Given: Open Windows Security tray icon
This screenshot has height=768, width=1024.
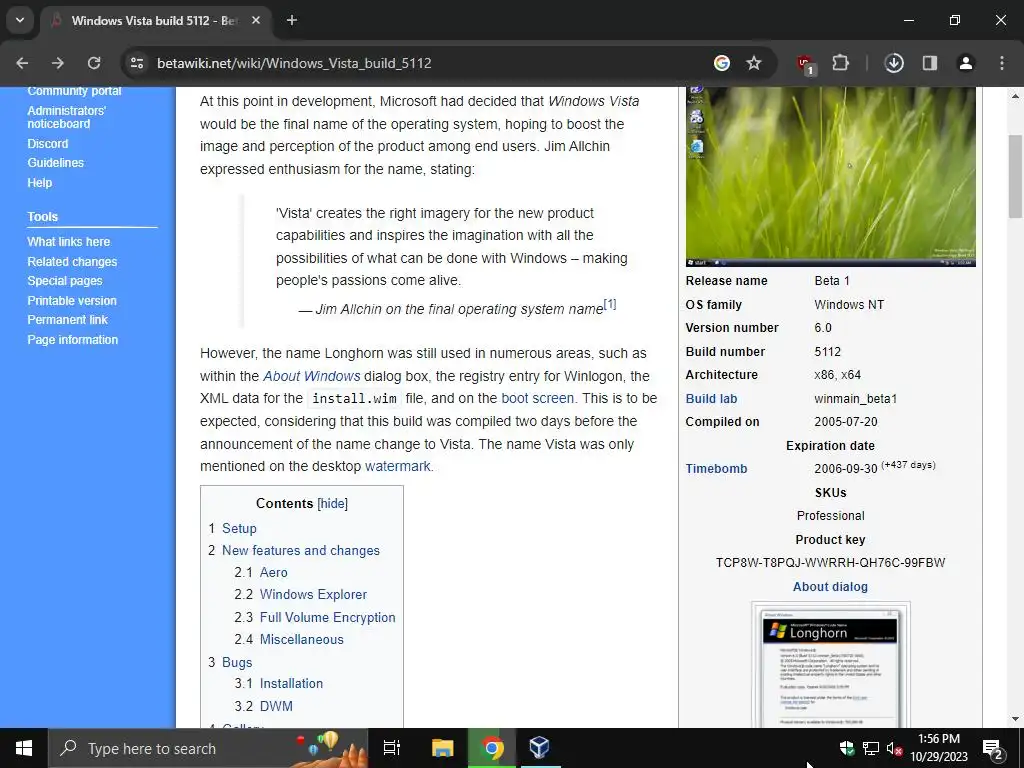Looking at the screenshot, I should [x=847, y=748].
